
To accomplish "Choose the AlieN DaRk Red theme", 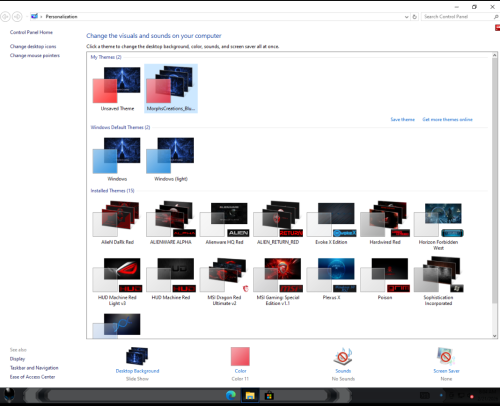I will 117,223.
